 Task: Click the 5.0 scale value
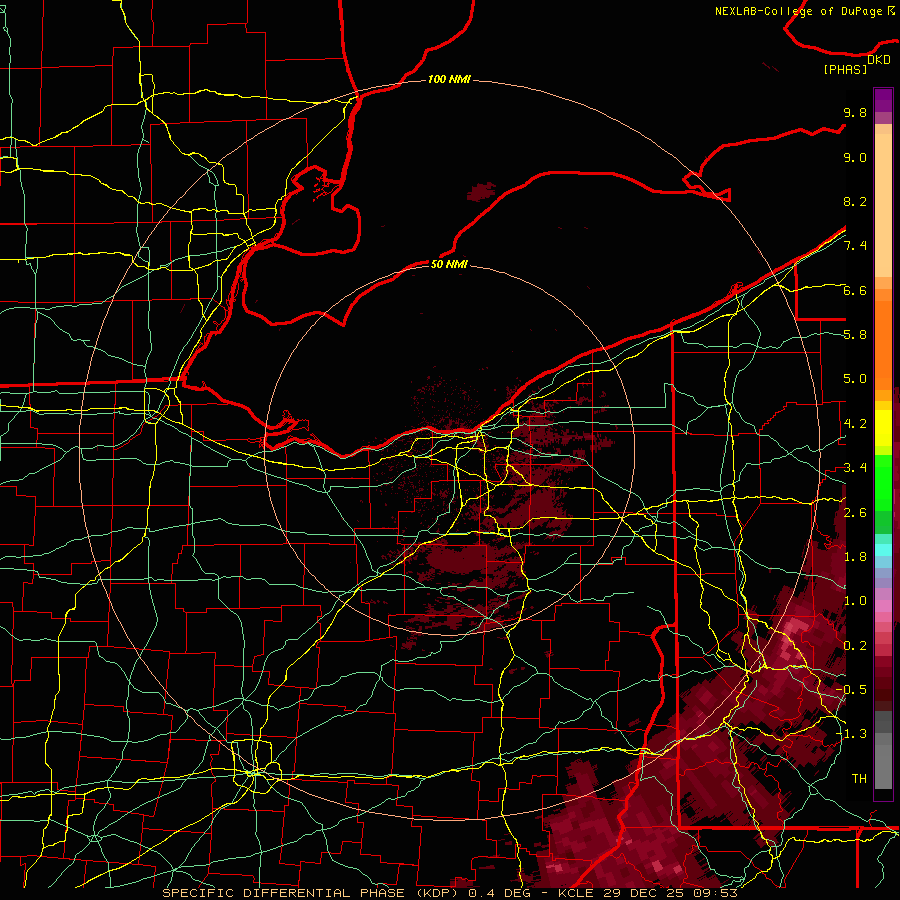(855, 379)
